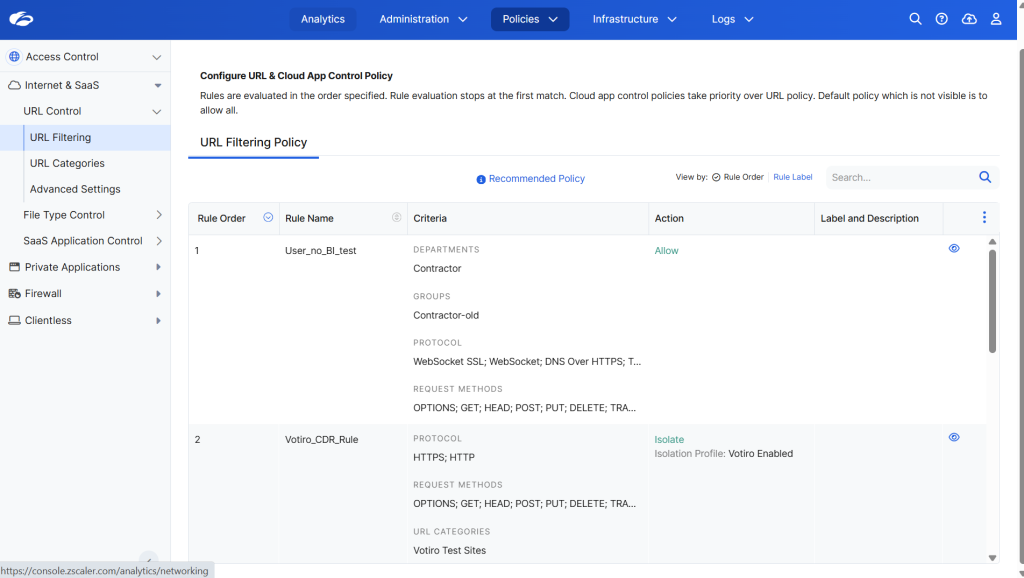Select URL Filtering Policy tab

click(x=253, y=142)
